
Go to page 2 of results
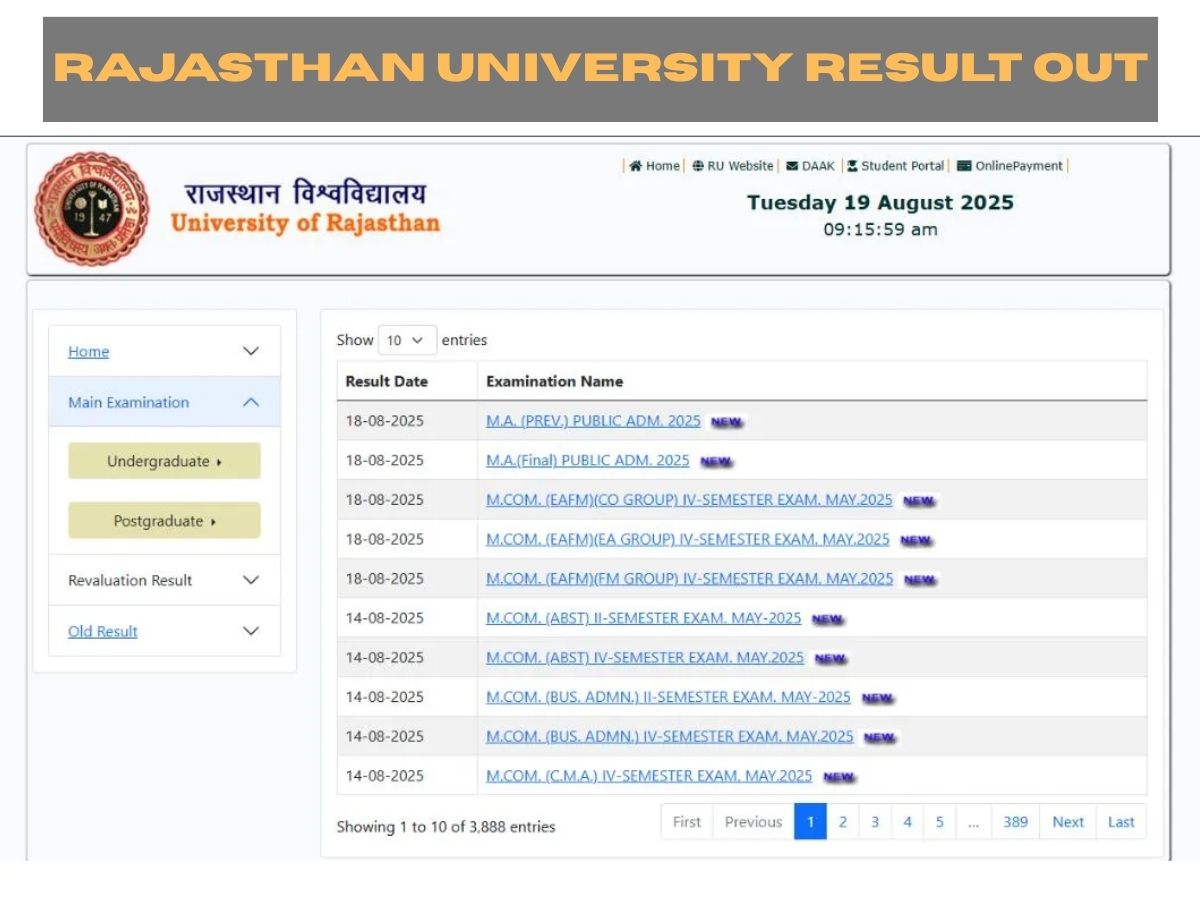coord(842,822)
